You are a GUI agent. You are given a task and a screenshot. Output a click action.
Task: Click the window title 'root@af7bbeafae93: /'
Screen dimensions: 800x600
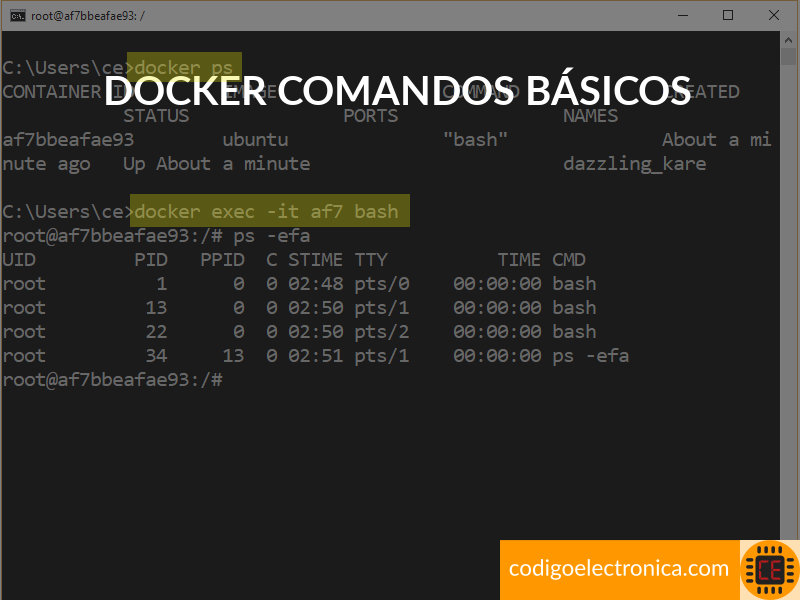pyautogui.click(x=88, y=16)
